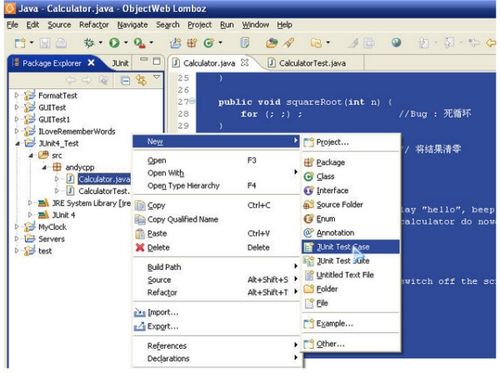The width and height of the screenshot is (500, 373).
Task: Click the web browser globe icon
Action: [x=396, y=43]
